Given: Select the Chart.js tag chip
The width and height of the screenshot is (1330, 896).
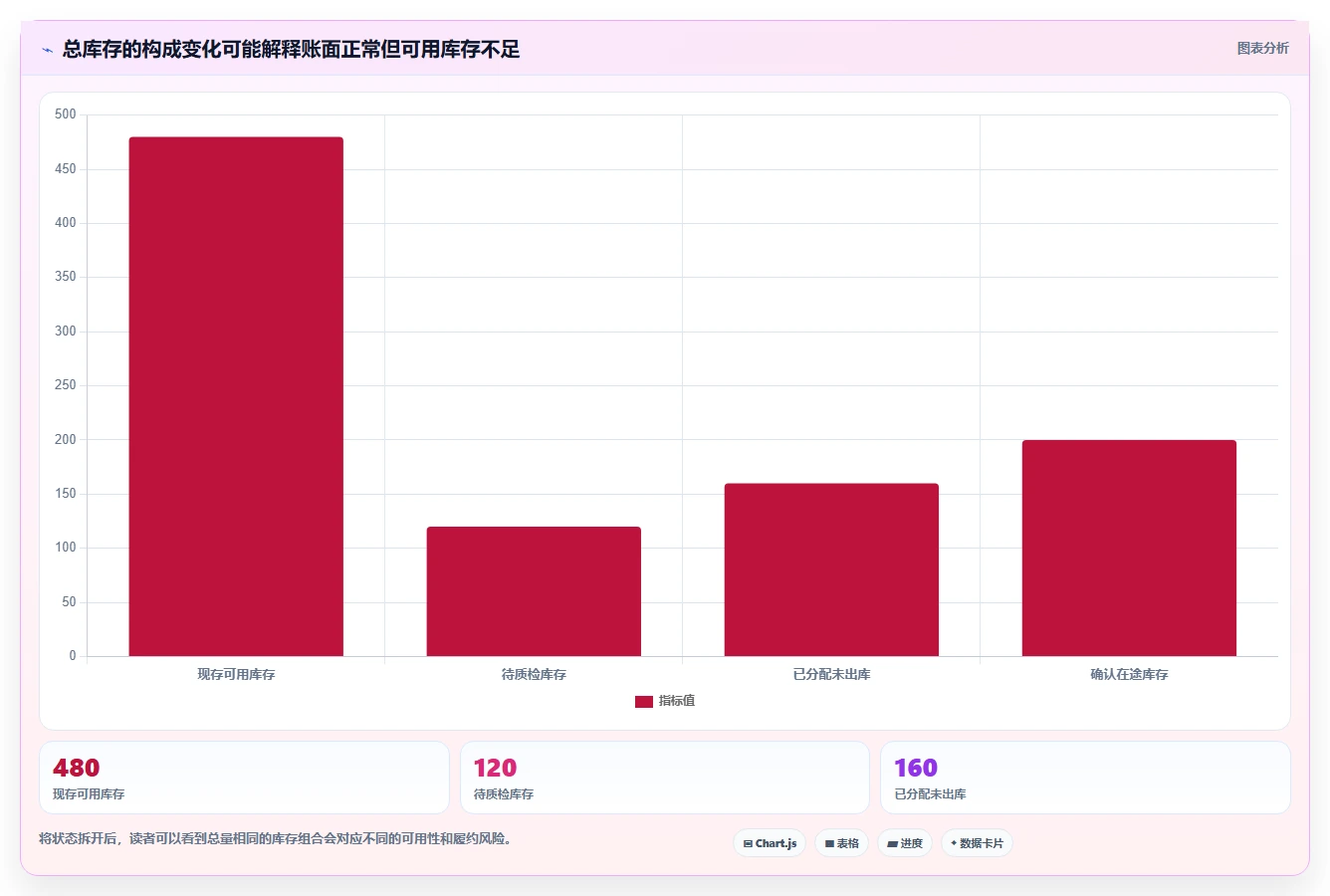Looking at the screenshot, I should [770, 843].
